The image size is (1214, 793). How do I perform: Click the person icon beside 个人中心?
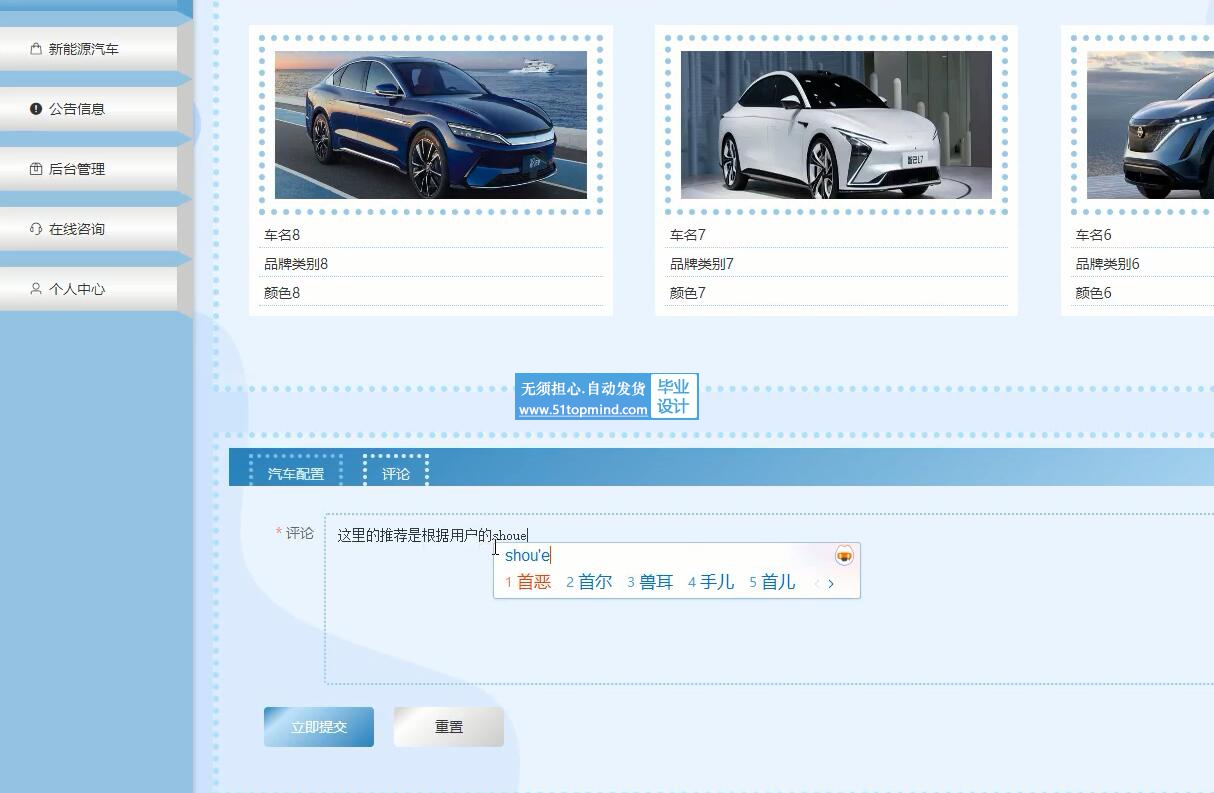click(36, 288)
